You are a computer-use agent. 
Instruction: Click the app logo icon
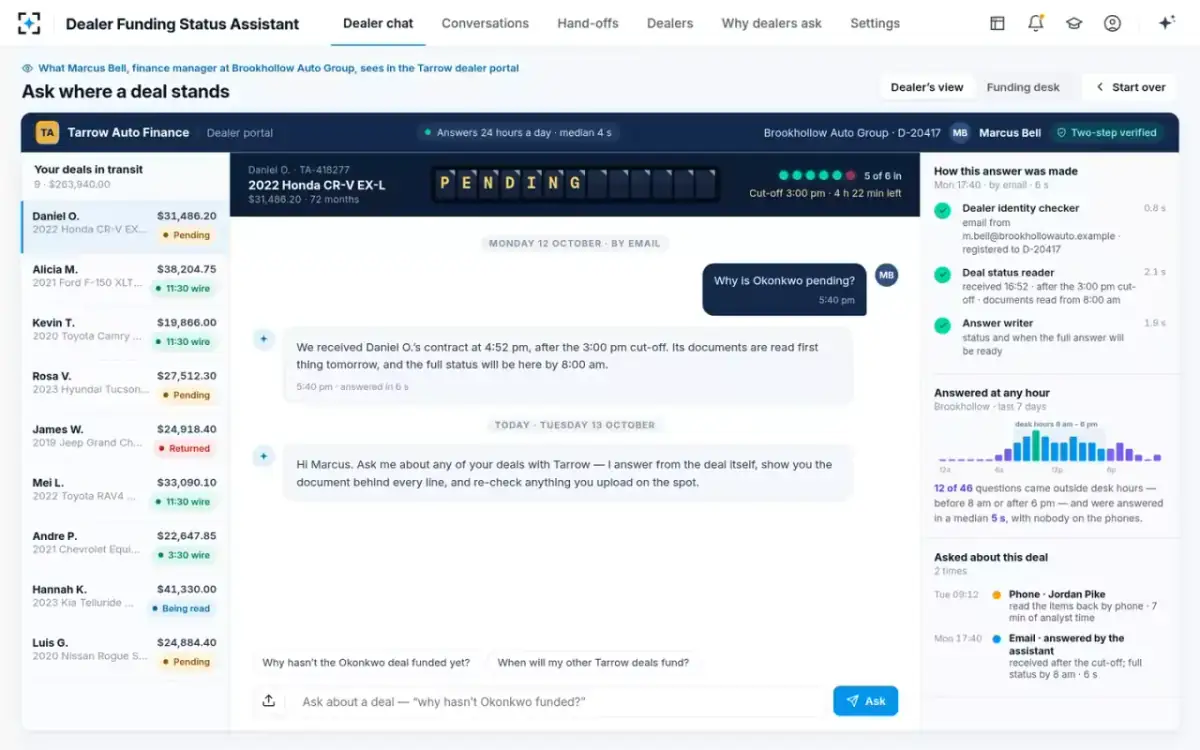point(29,23)
